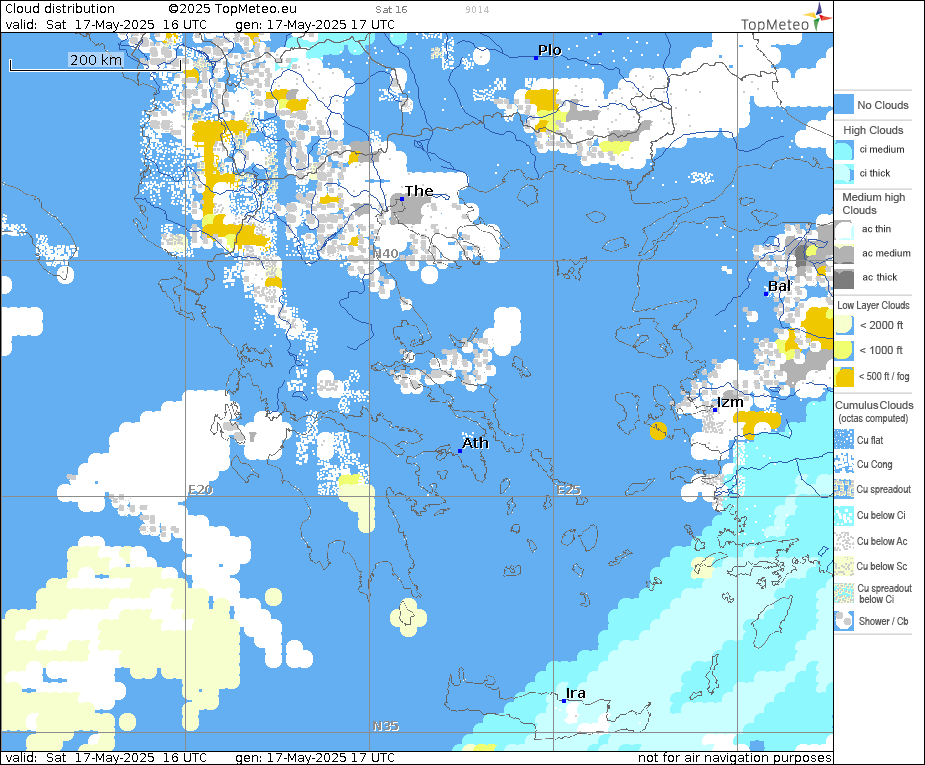Viewport: 925px width, 765px height.
Task: Select the Izm city label on the map
Action: pyautogui.click(x=730, y=402)
